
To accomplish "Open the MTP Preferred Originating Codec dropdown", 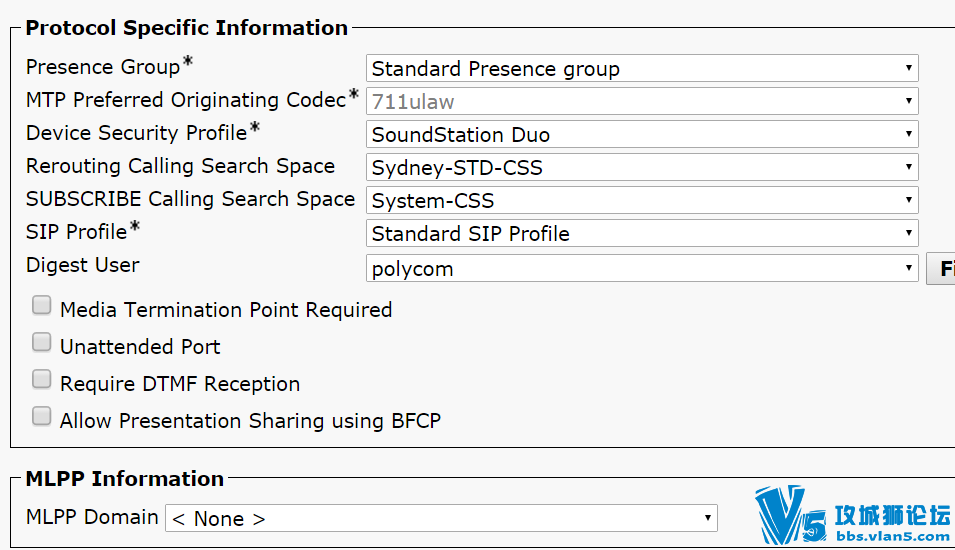I will click(642, 101).
